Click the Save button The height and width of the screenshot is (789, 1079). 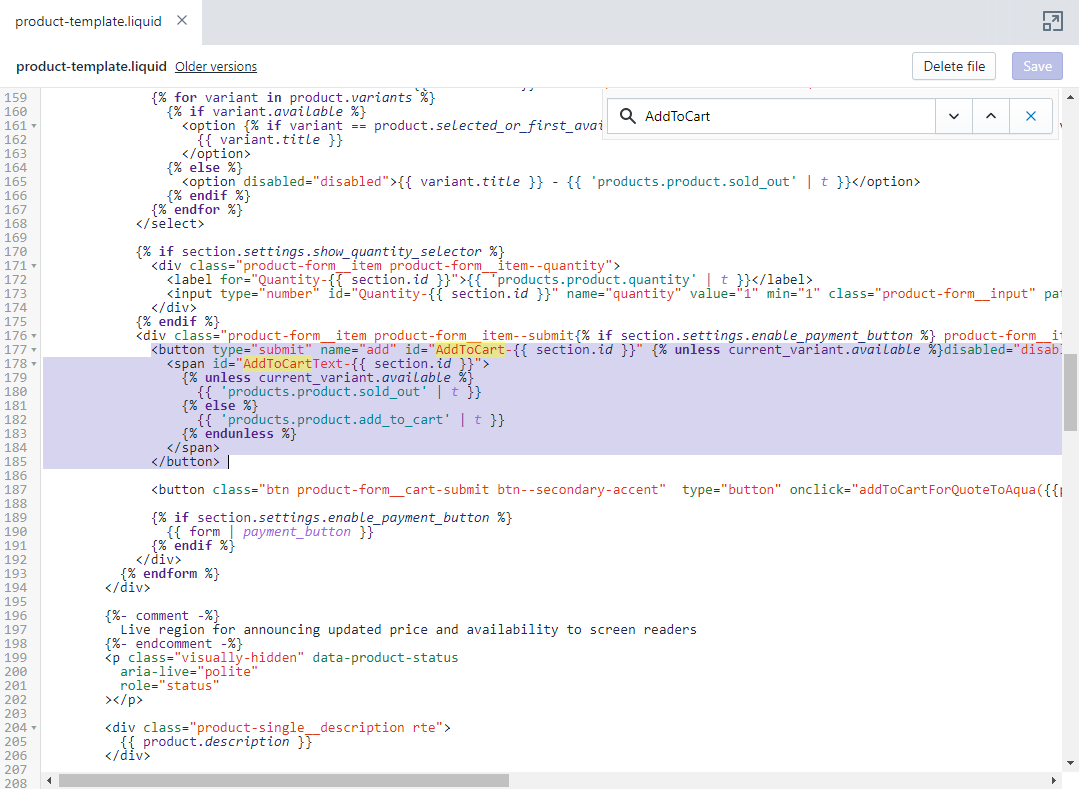(x=1037, y=67)
